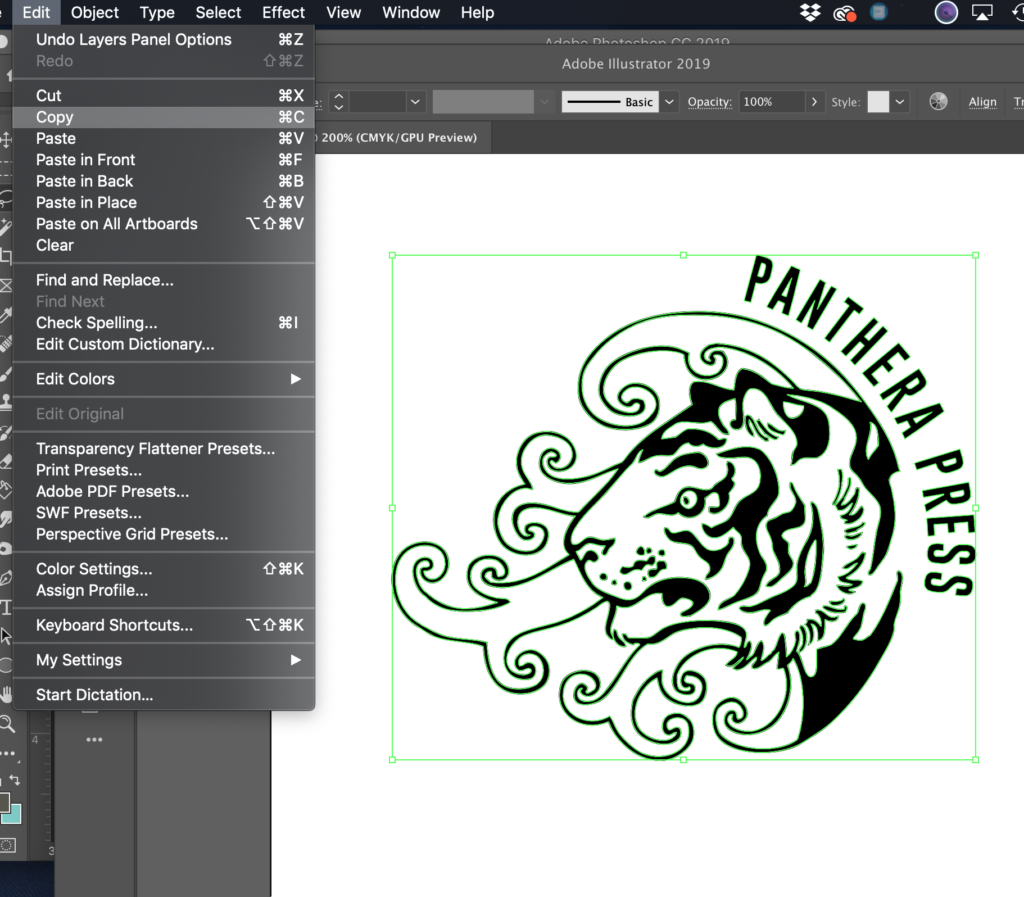Open Find and Replace...
1024x897 pixels.
163,280
